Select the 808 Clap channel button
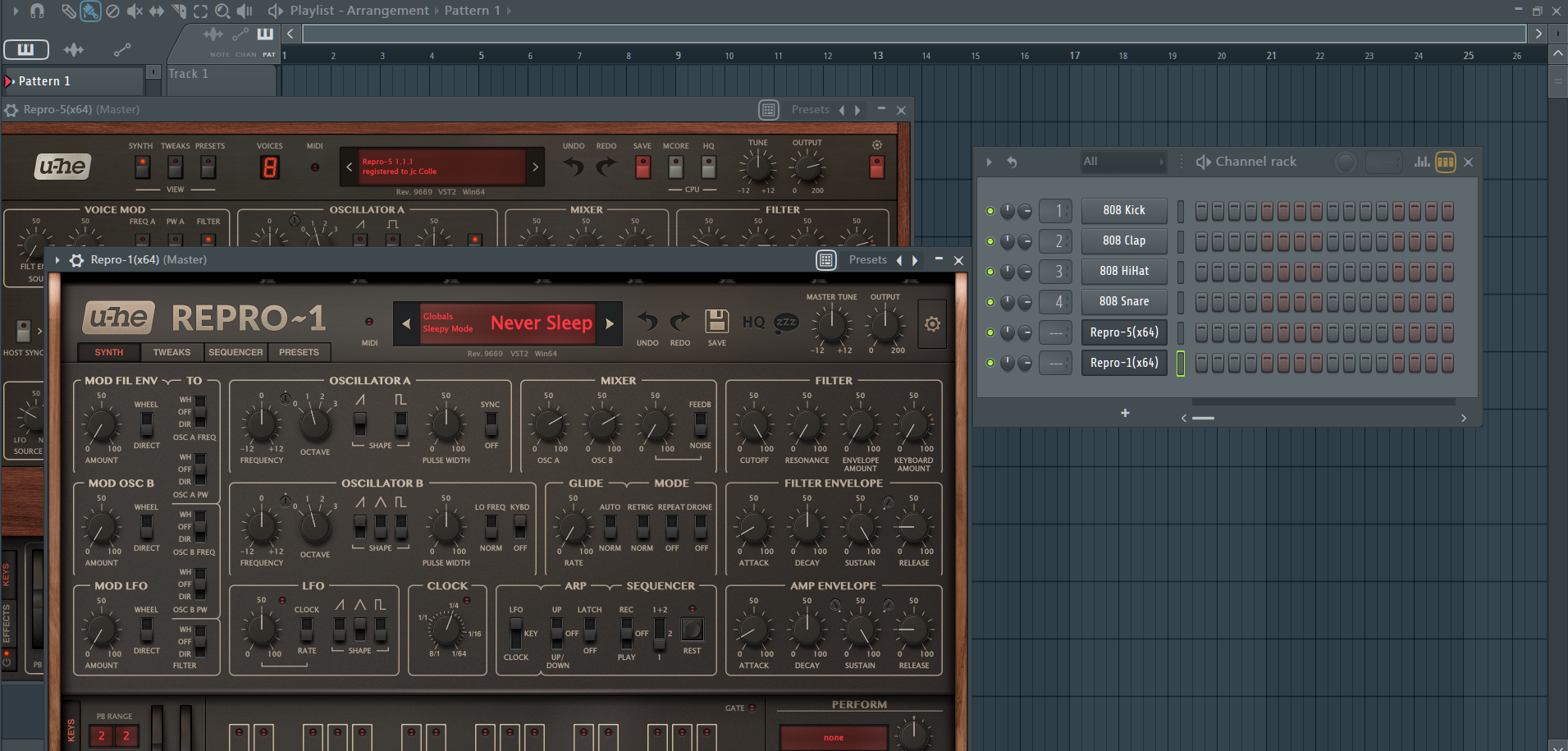The width and height of the screenshot is (1568, 751). [1124, 241]
